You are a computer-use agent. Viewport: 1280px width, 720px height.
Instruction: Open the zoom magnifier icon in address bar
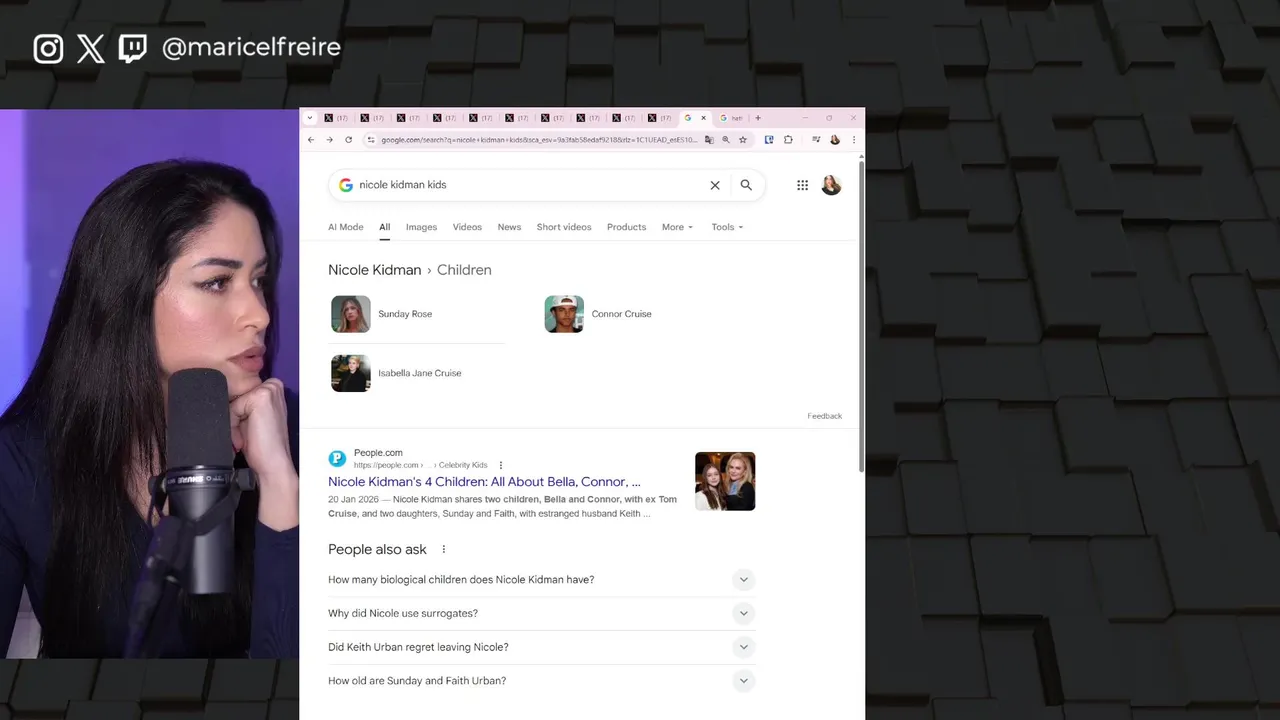[726, 140]
